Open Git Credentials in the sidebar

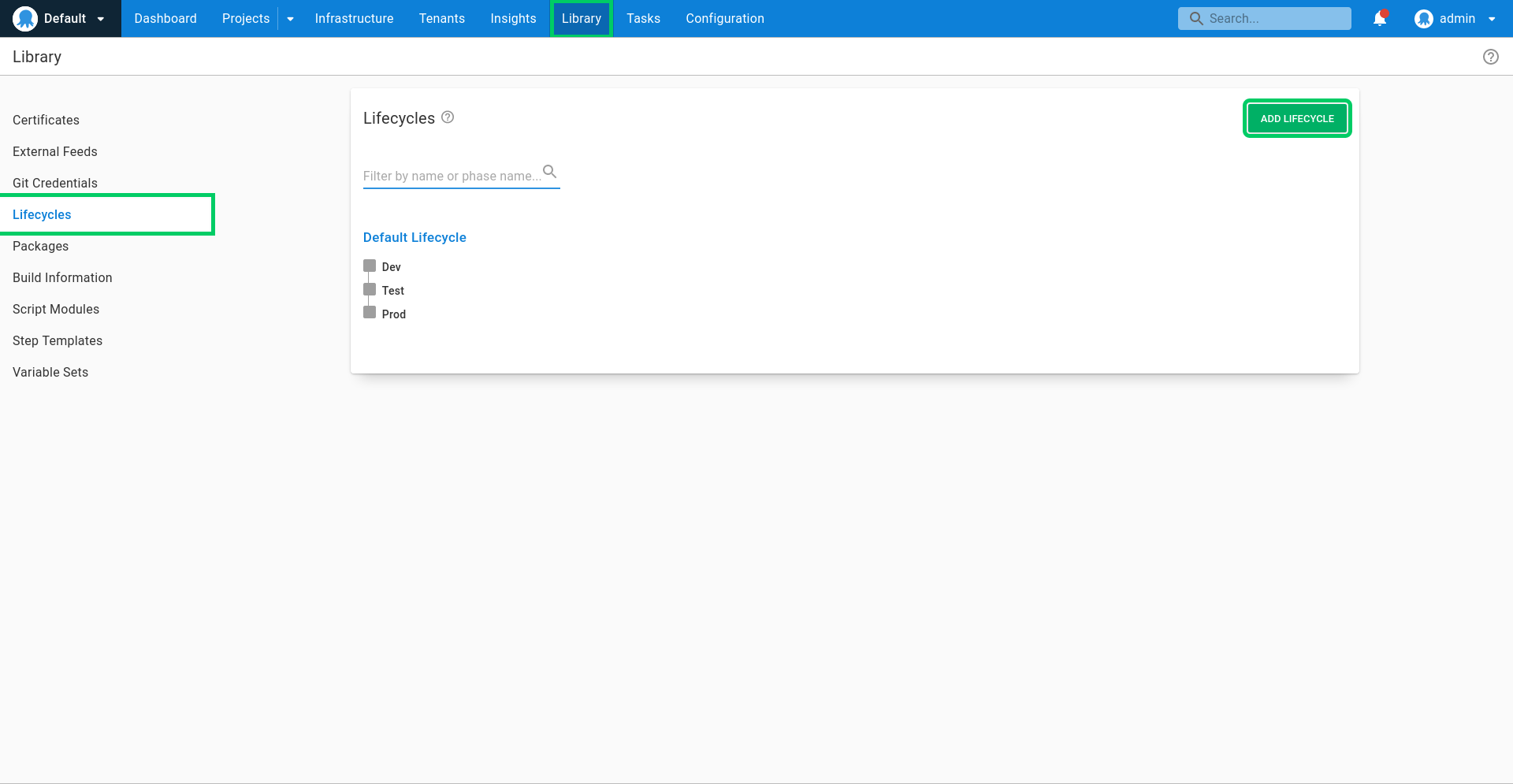55,183
